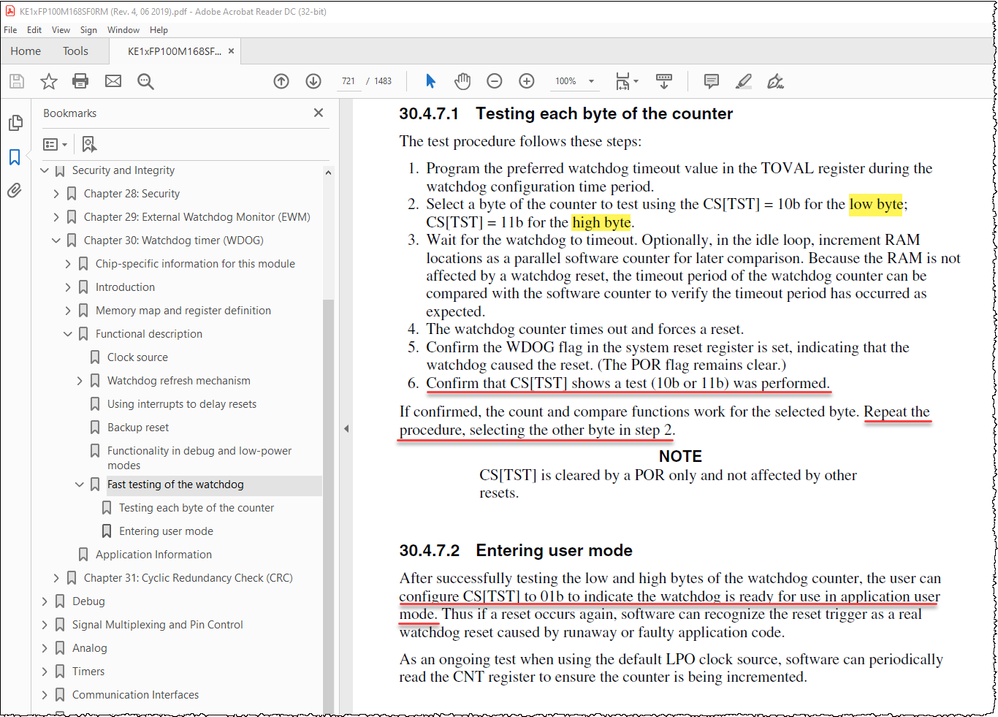Expand the Debug bookmark

click(45, 602)
